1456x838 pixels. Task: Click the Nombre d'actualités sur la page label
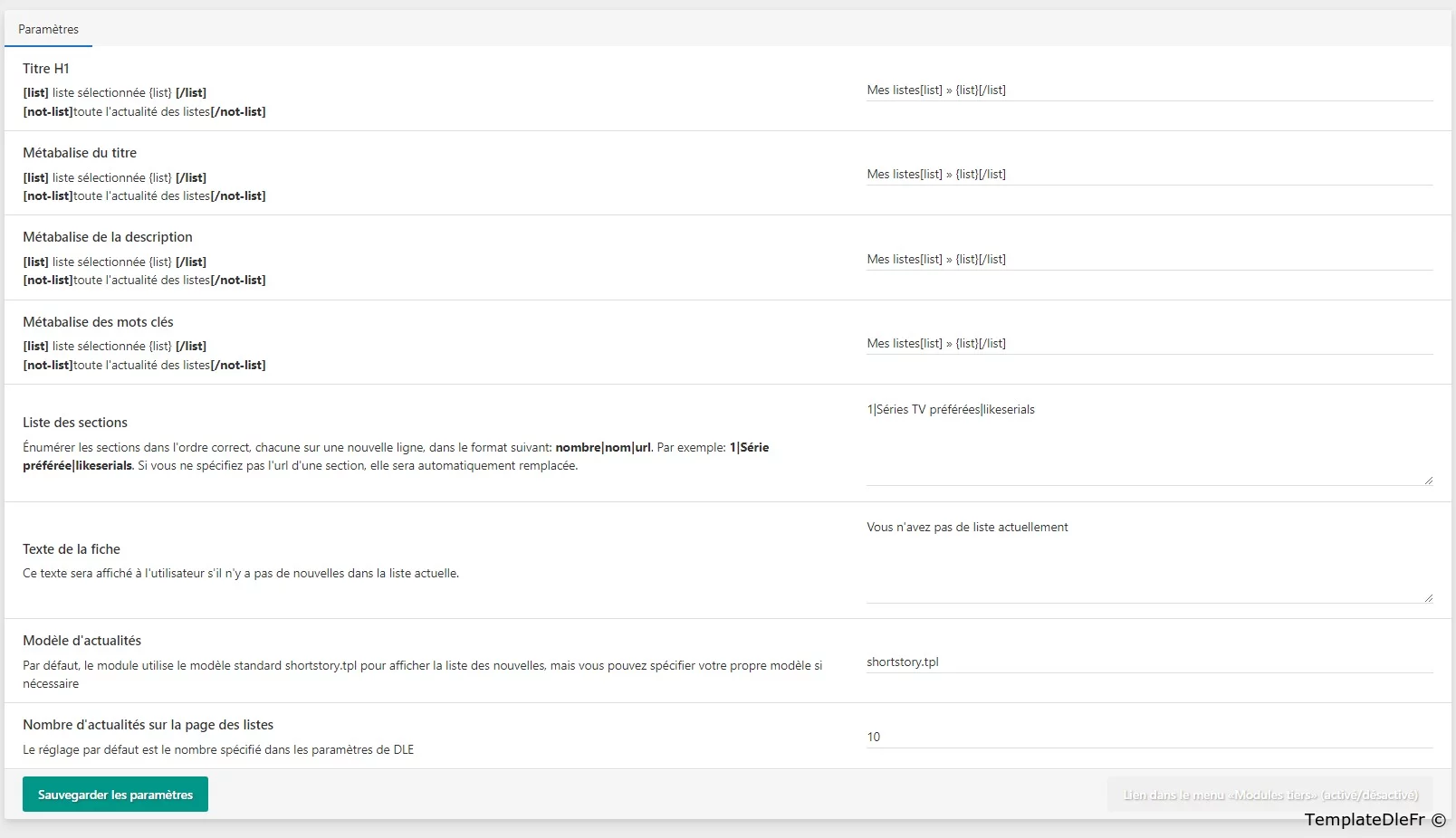pos(148,725)
